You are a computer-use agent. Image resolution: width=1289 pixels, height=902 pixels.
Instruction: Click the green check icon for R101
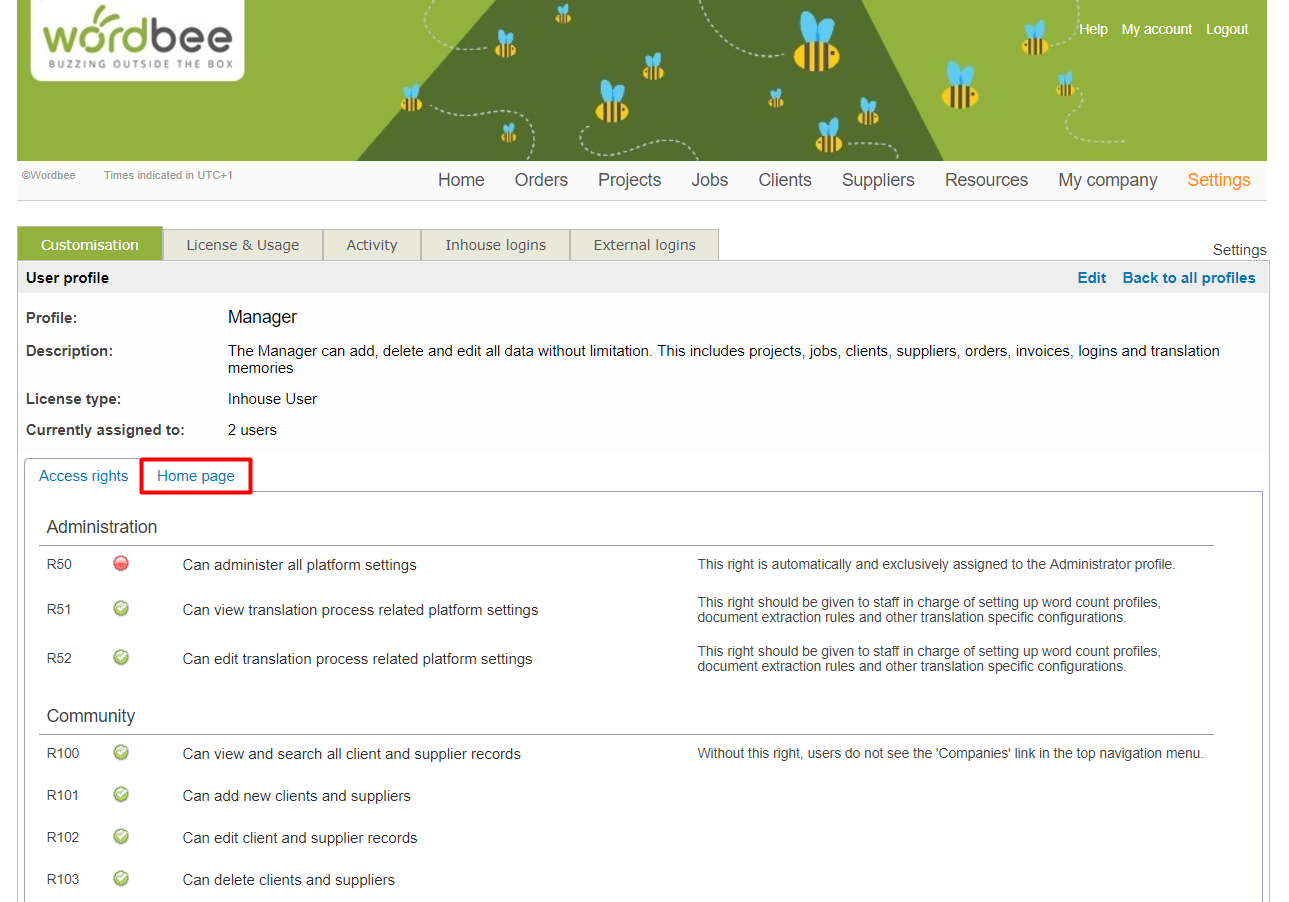click(121, 794)
